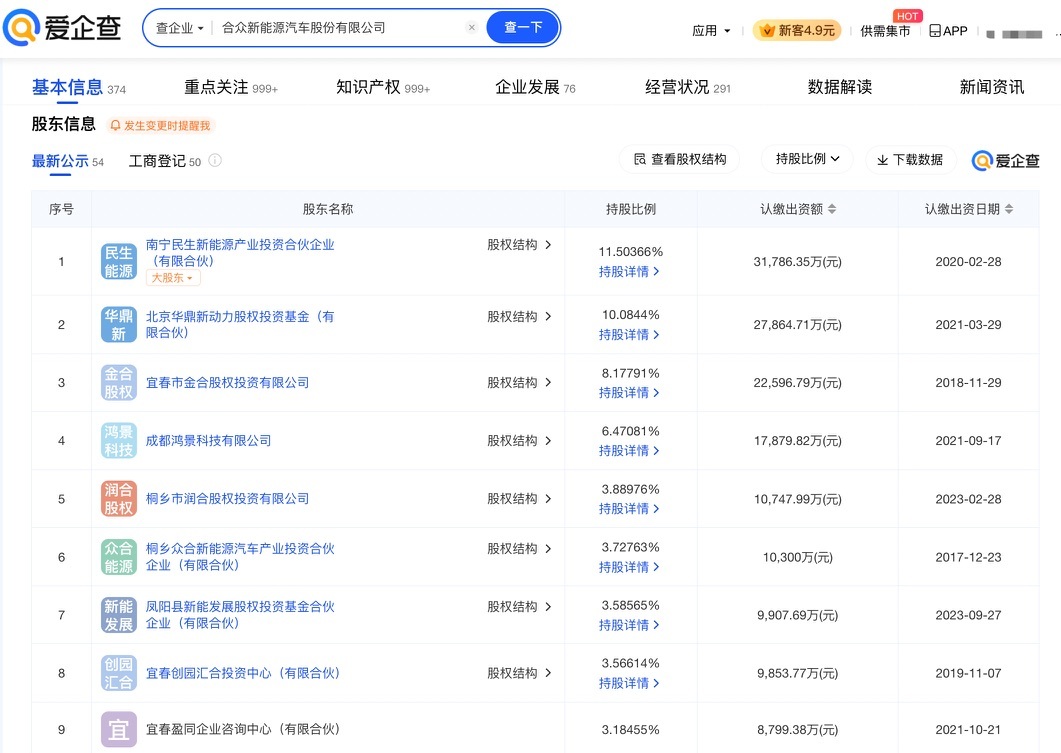The image size is (1061, 753).
Task: Expand 股权结构 for 北京华鼎新动力
Action: (520, 317)
